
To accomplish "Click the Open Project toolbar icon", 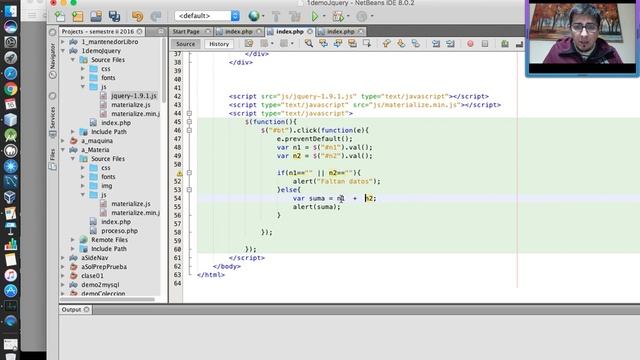I will pos(96,16).
